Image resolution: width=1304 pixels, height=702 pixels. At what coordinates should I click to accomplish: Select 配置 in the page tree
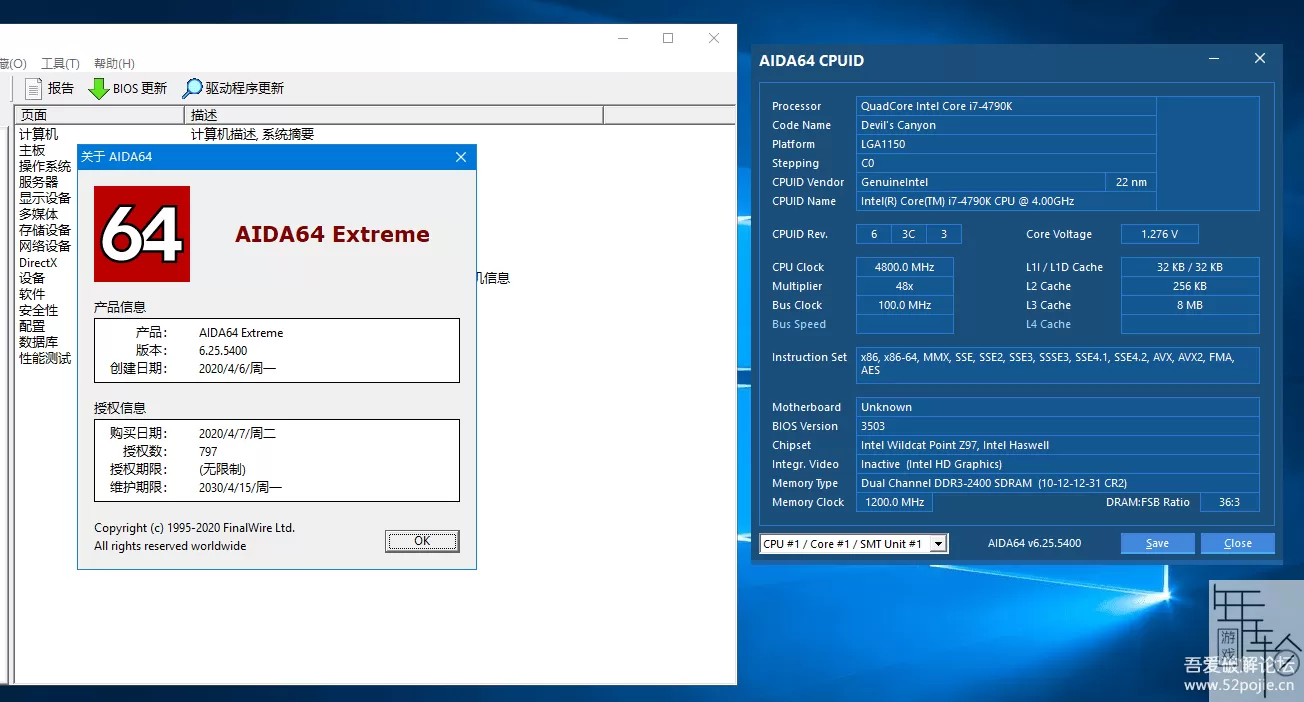tap(32, 326)
